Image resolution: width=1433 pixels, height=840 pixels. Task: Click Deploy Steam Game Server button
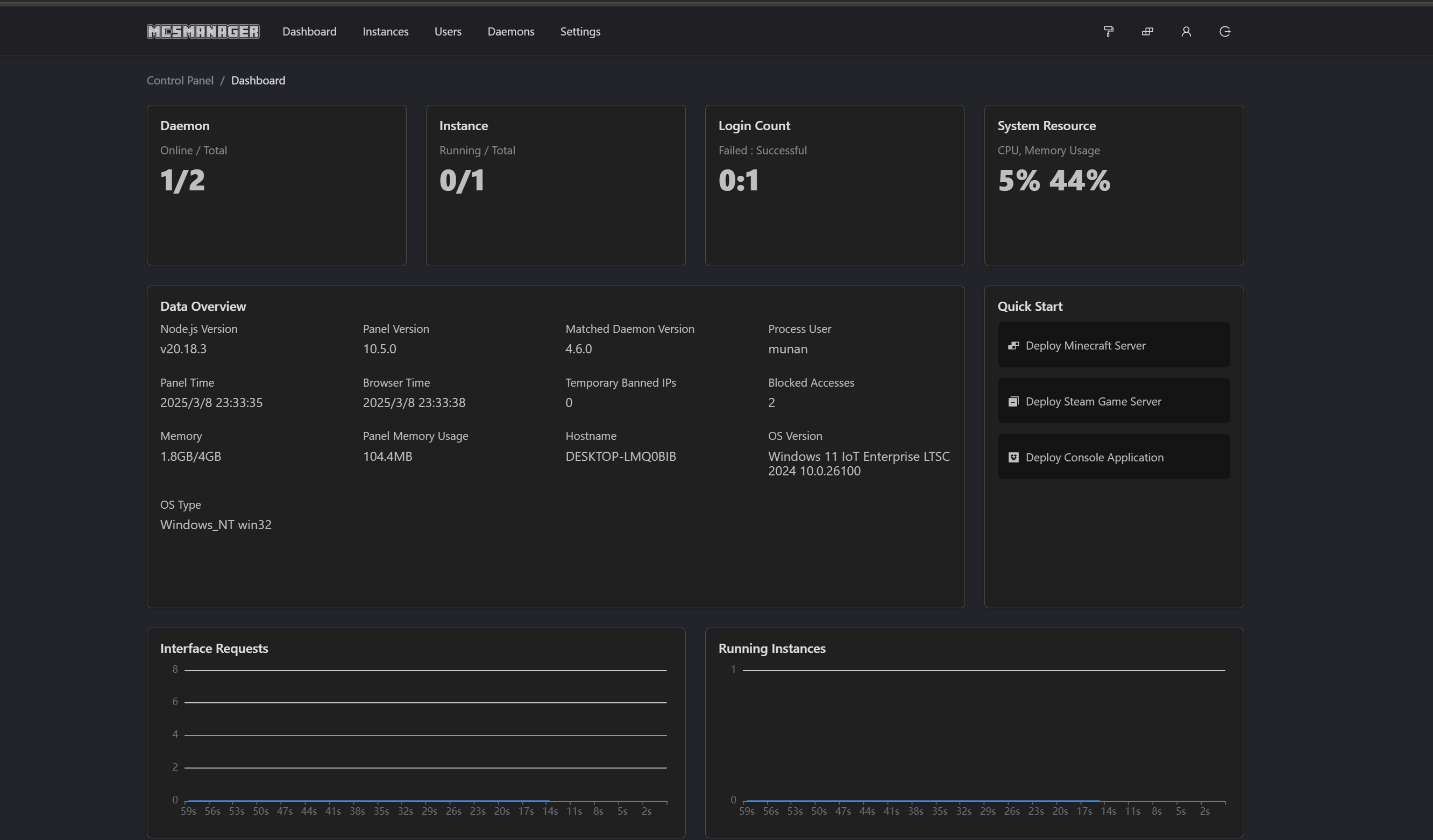pos(1113,401)
